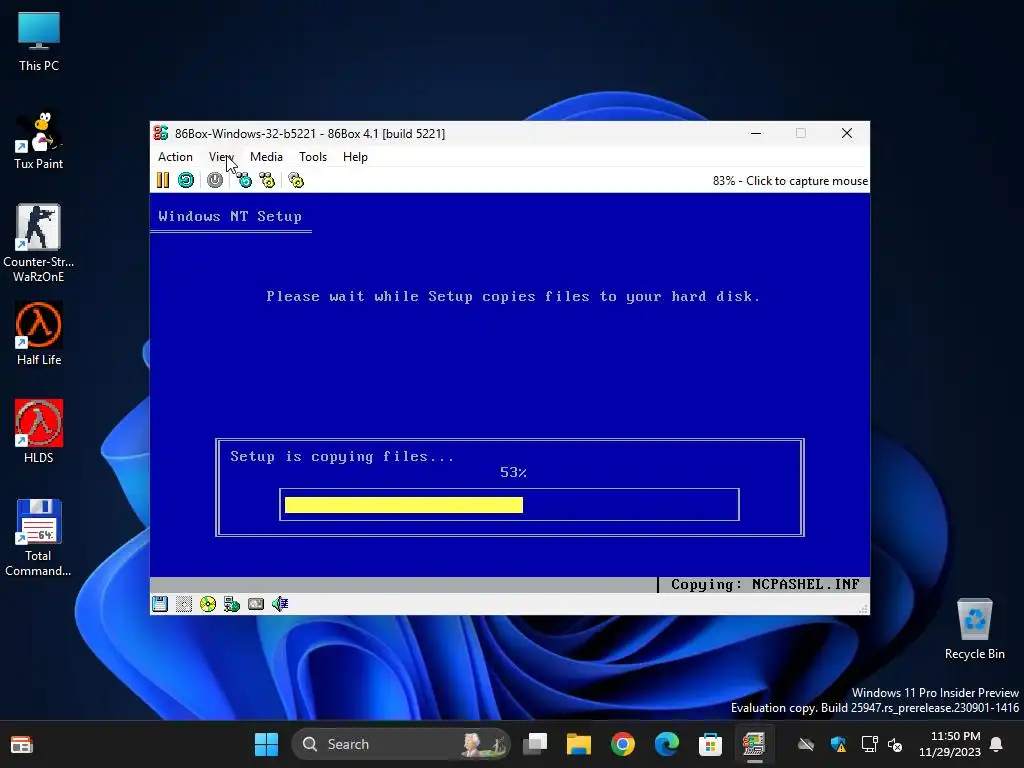Click the hard disk status icon
The image size is (1024, 768).
[256, 604]
